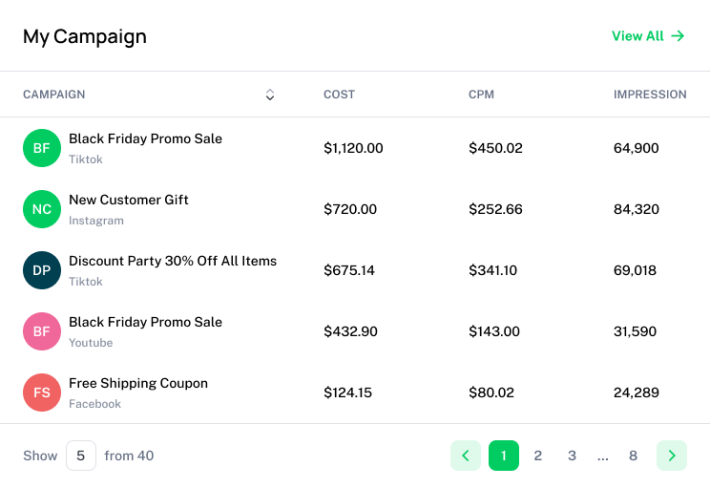
Task: Go to previous page with left chevron
Action: tap(465, 456)
